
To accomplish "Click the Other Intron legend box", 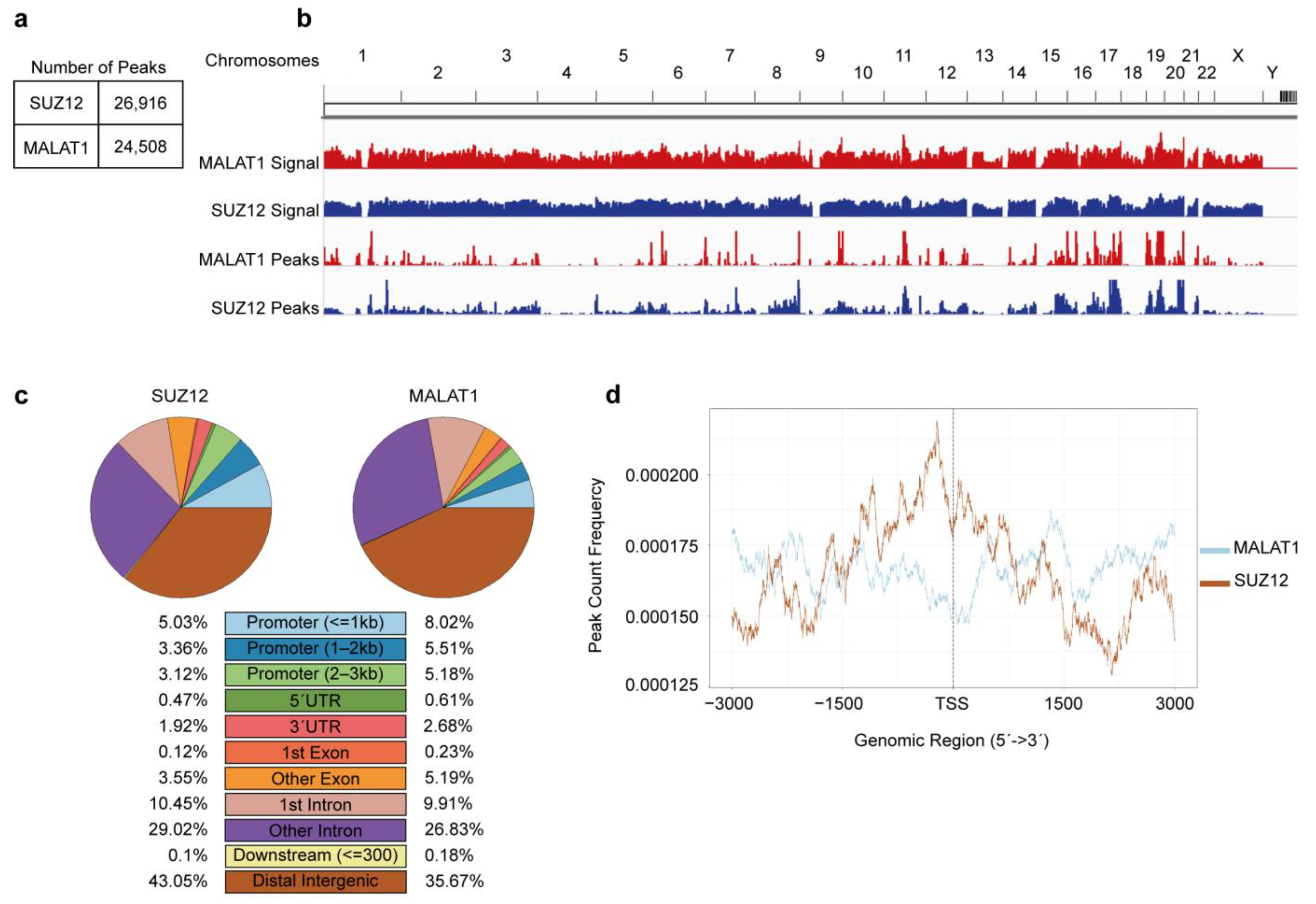I will point(316,830).
